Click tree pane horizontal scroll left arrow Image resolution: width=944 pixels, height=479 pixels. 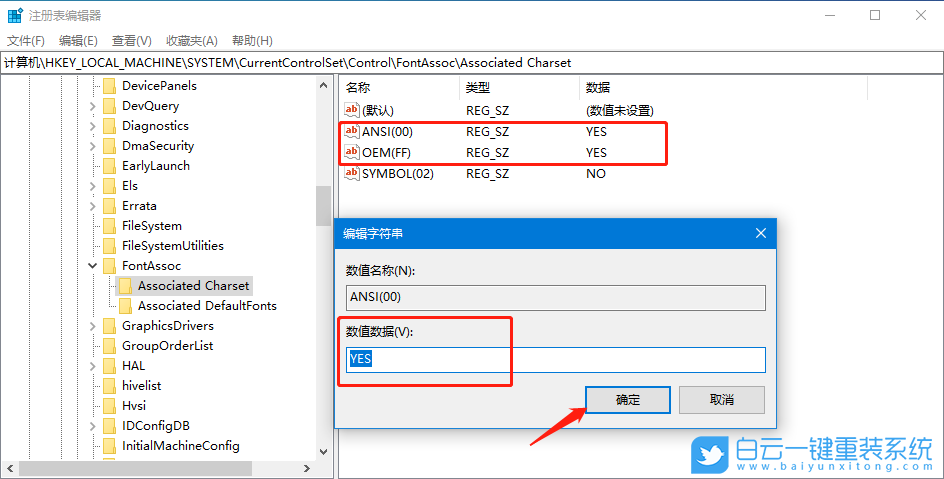(10, 468)
